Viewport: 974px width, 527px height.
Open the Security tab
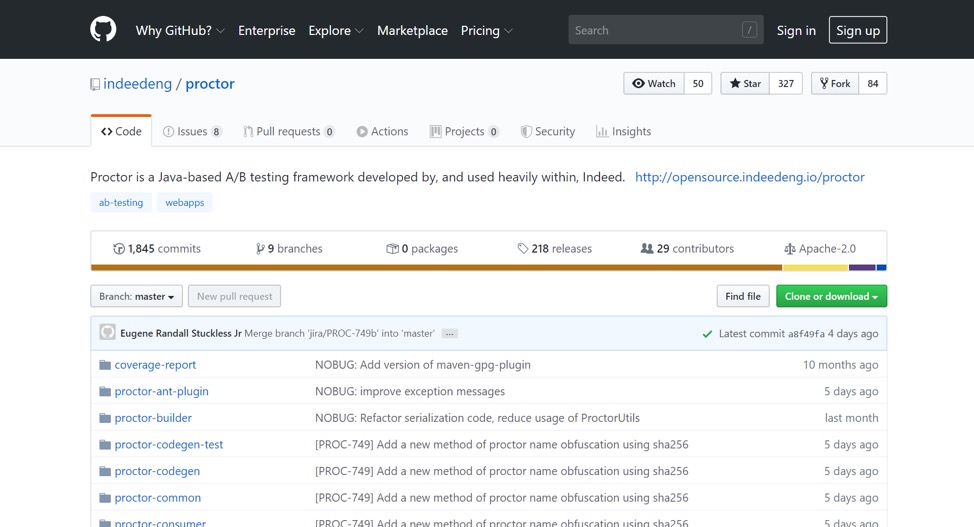(548, 131)
